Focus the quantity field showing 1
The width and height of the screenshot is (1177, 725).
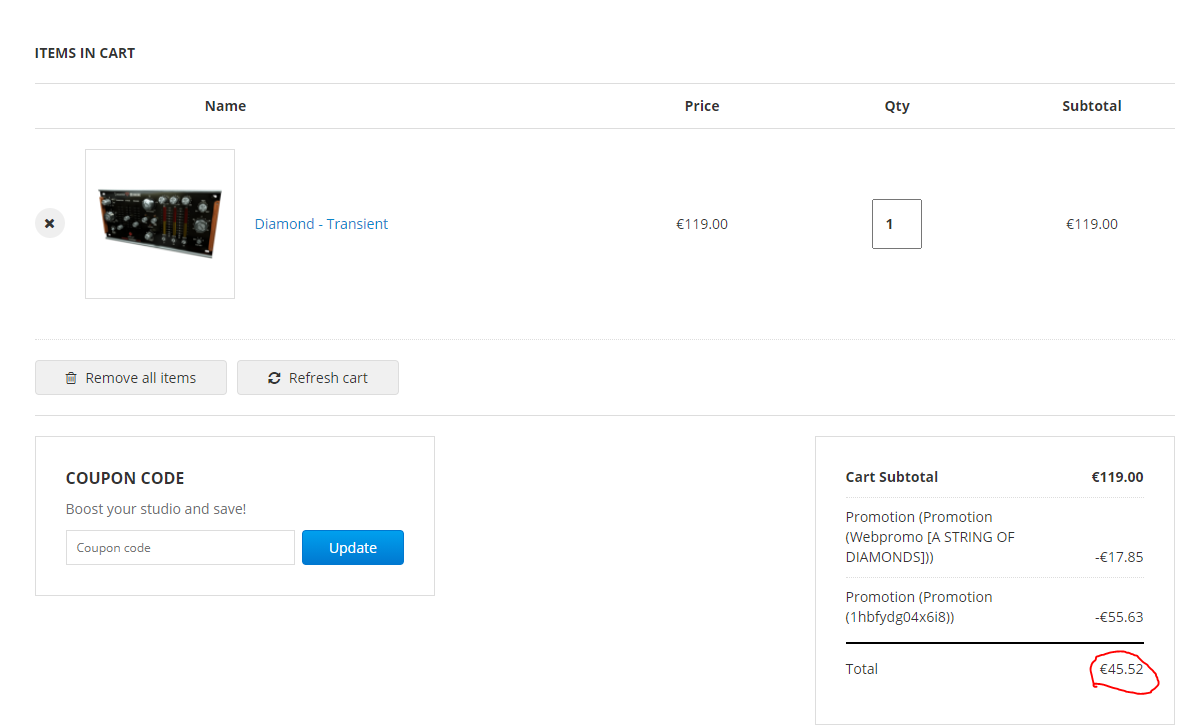point(896,224)
